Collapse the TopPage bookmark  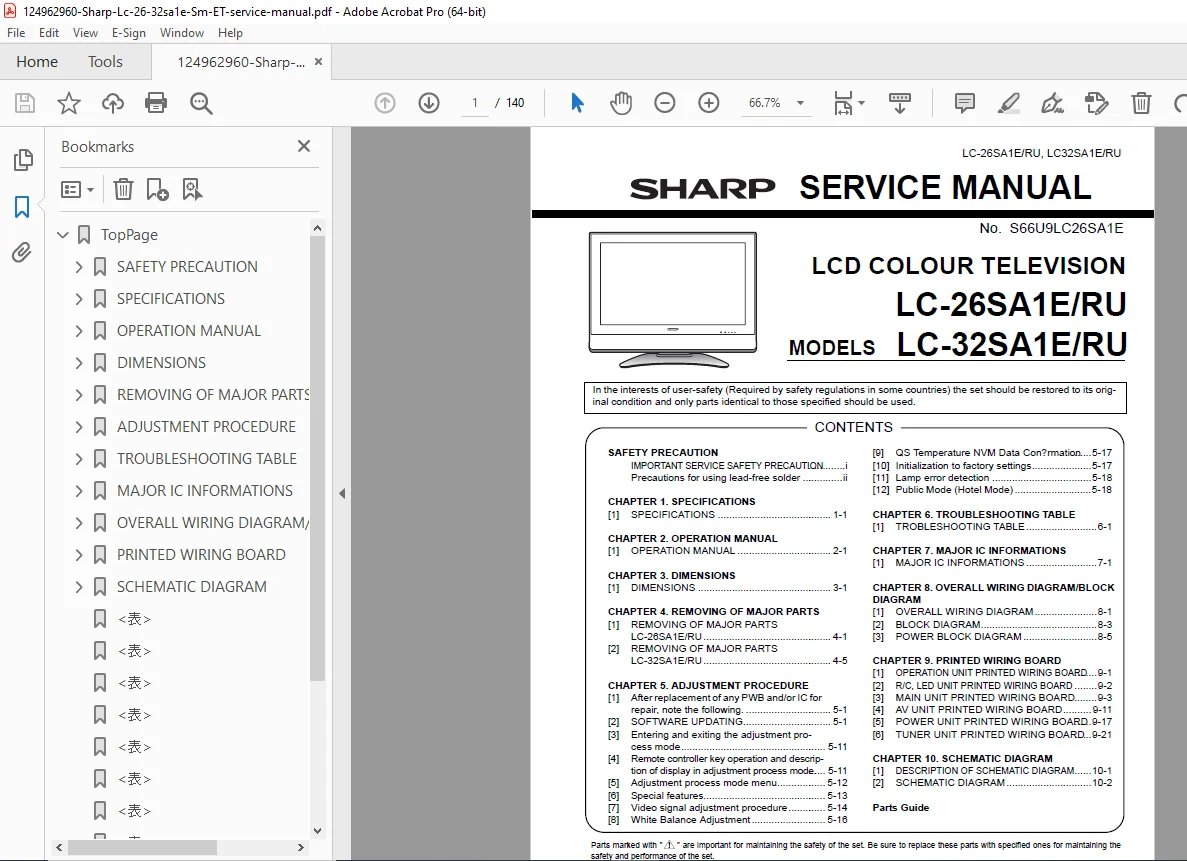63,235
